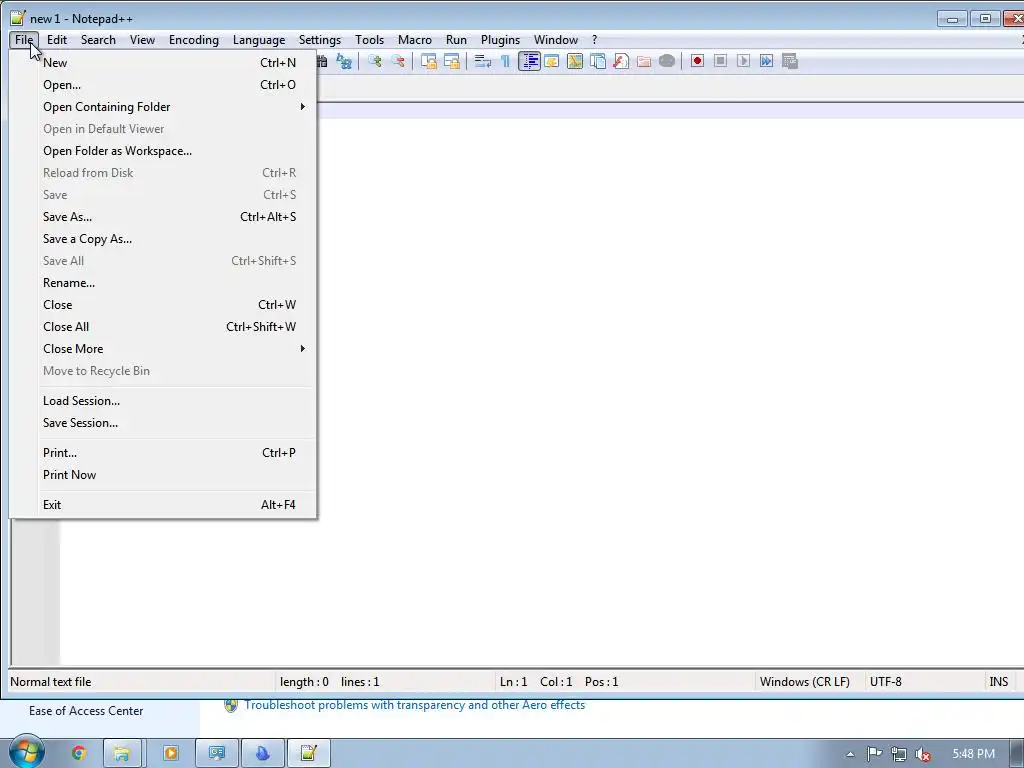Open the Document List toolbar icon
The image size is (1024, 768).
[598, 61]
